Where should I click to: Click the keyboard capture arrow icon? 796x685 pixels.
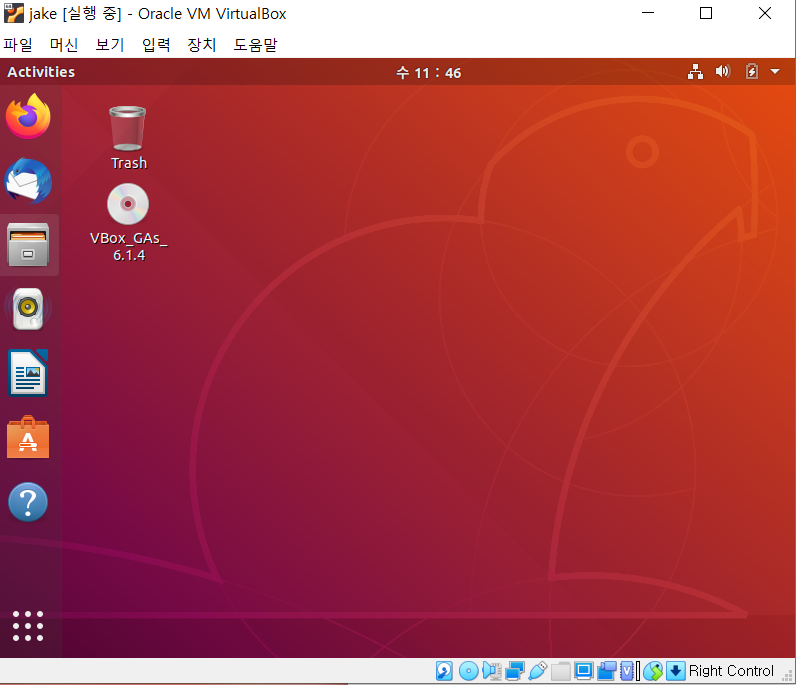click(x=676, y=671)
